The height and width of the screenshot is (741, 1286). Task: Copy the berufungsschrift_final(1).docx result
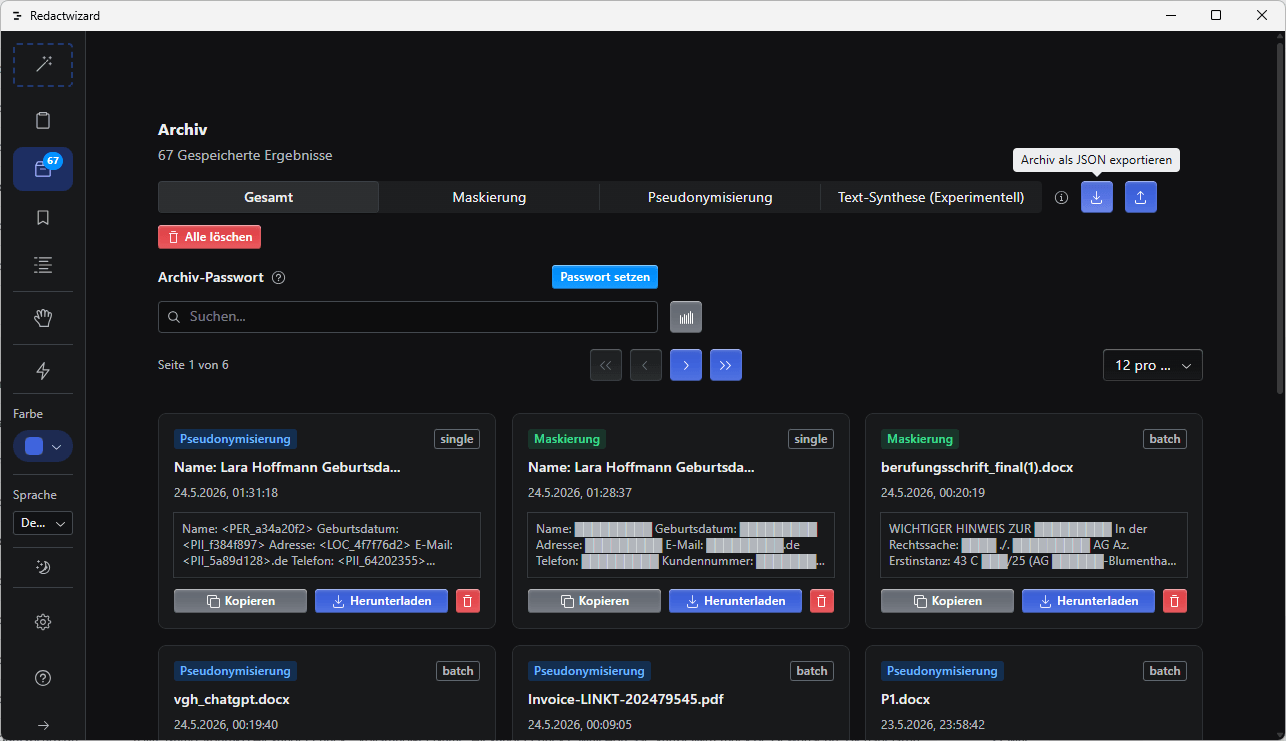[x=947, y=601]
